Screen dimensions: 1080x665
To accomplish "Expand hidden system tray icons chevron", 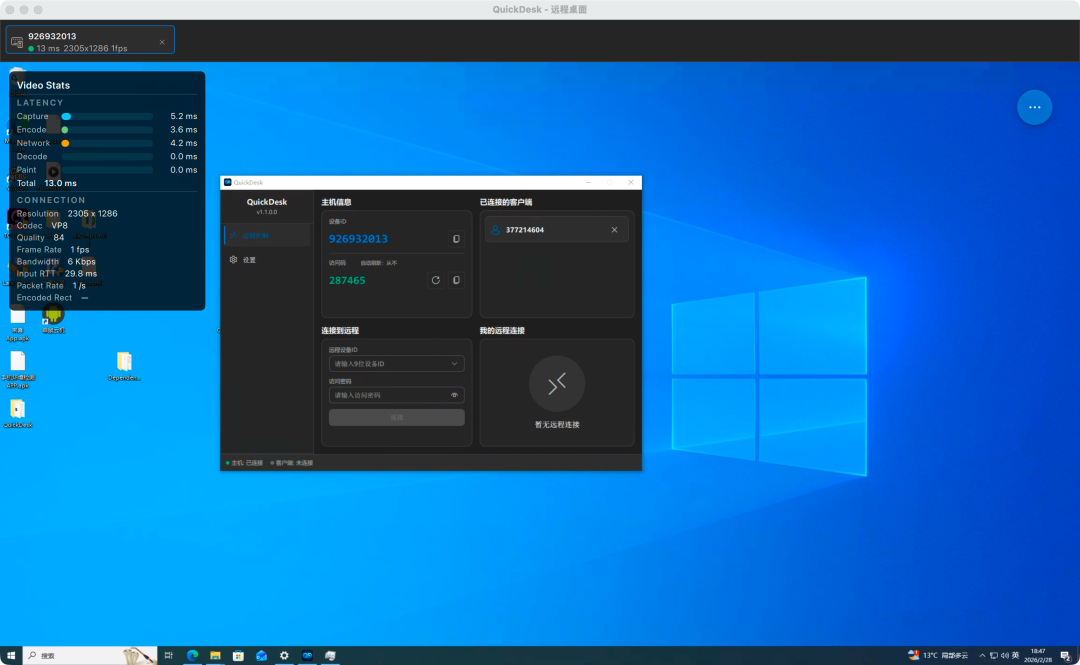I will click(982, 656).
